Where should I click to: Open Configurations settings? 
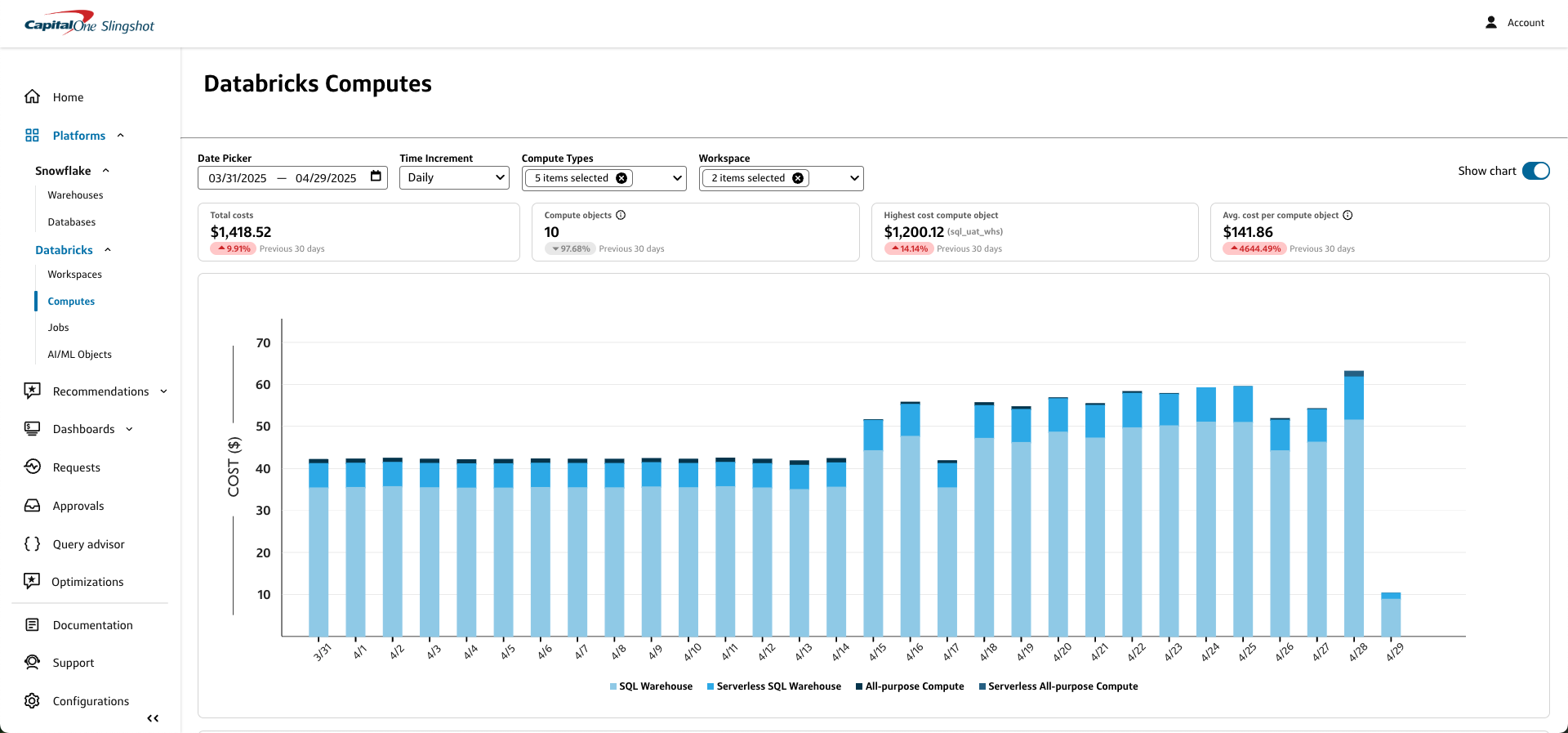point(91,701)
